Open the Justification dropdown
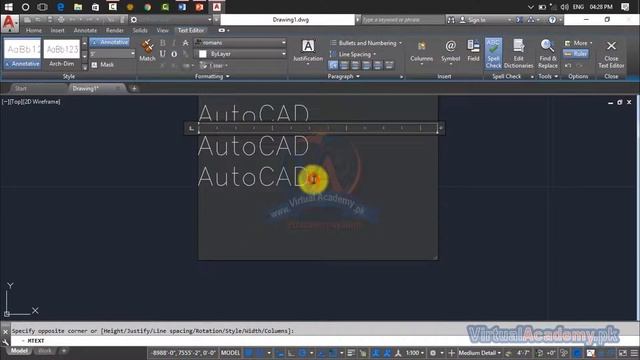 [308, 52]
